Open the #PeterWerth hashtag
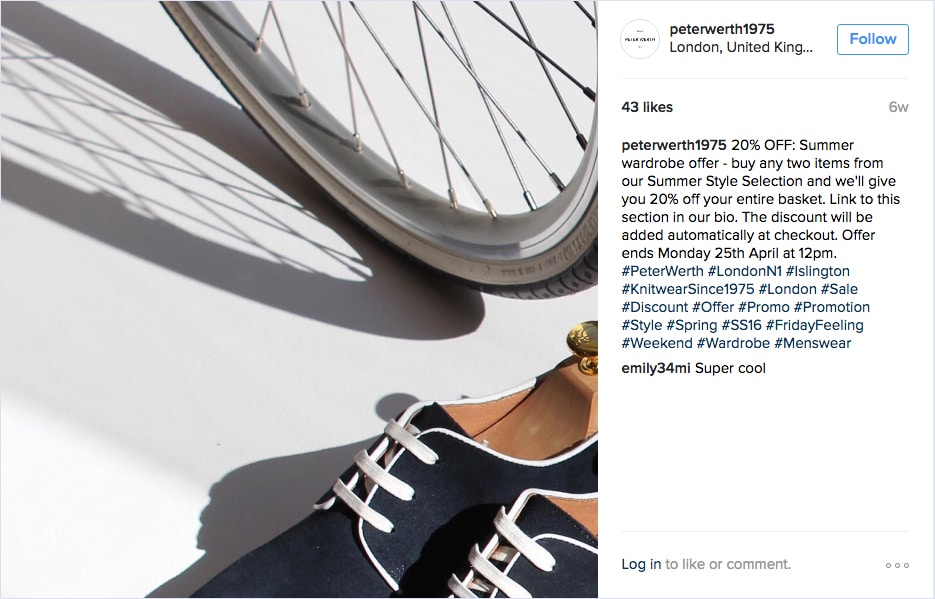 coord(662,271)
